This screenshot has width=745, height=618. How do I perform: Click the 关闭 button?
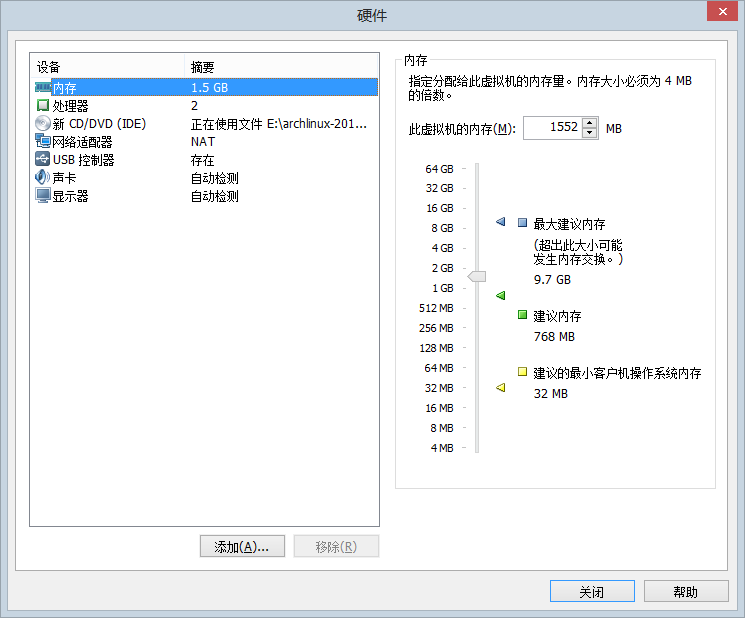(592, 591)
